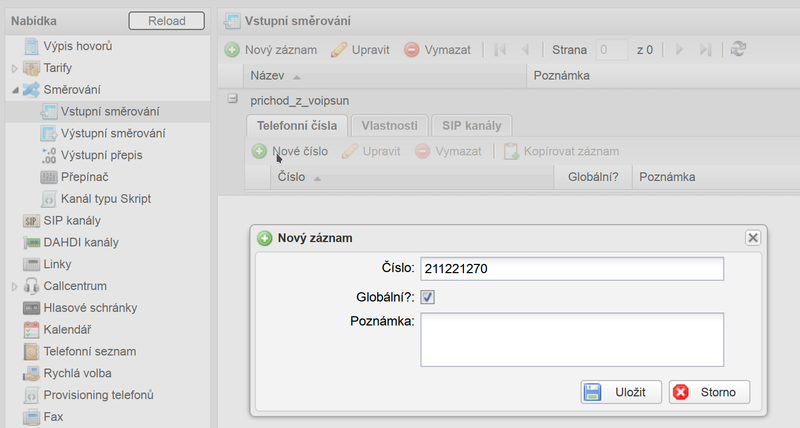Close the Nový záznam dialog
The width and height of the screenshot is (800, 428).
click(x=753, y=238)
